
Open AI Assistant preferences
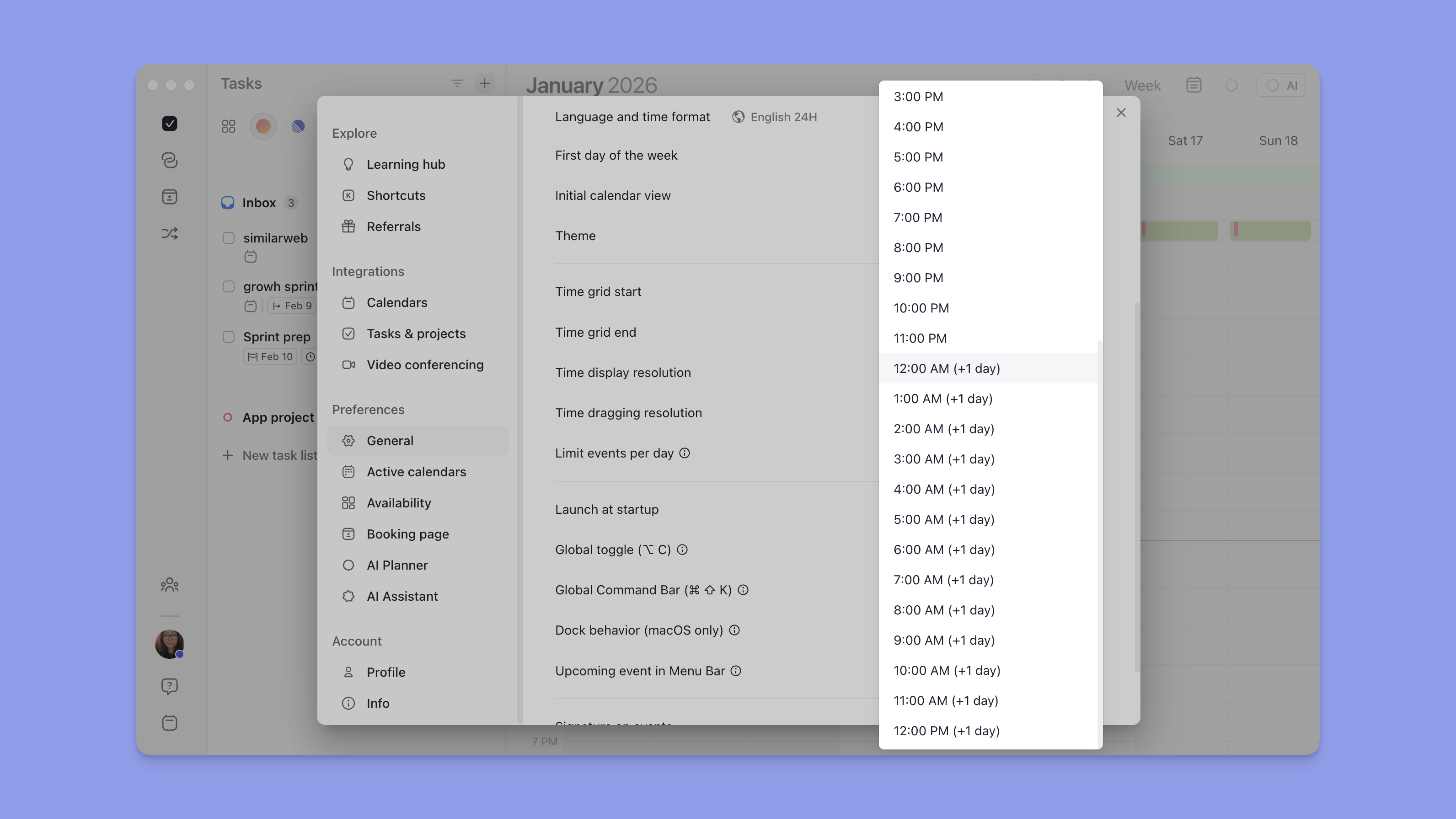418,596
